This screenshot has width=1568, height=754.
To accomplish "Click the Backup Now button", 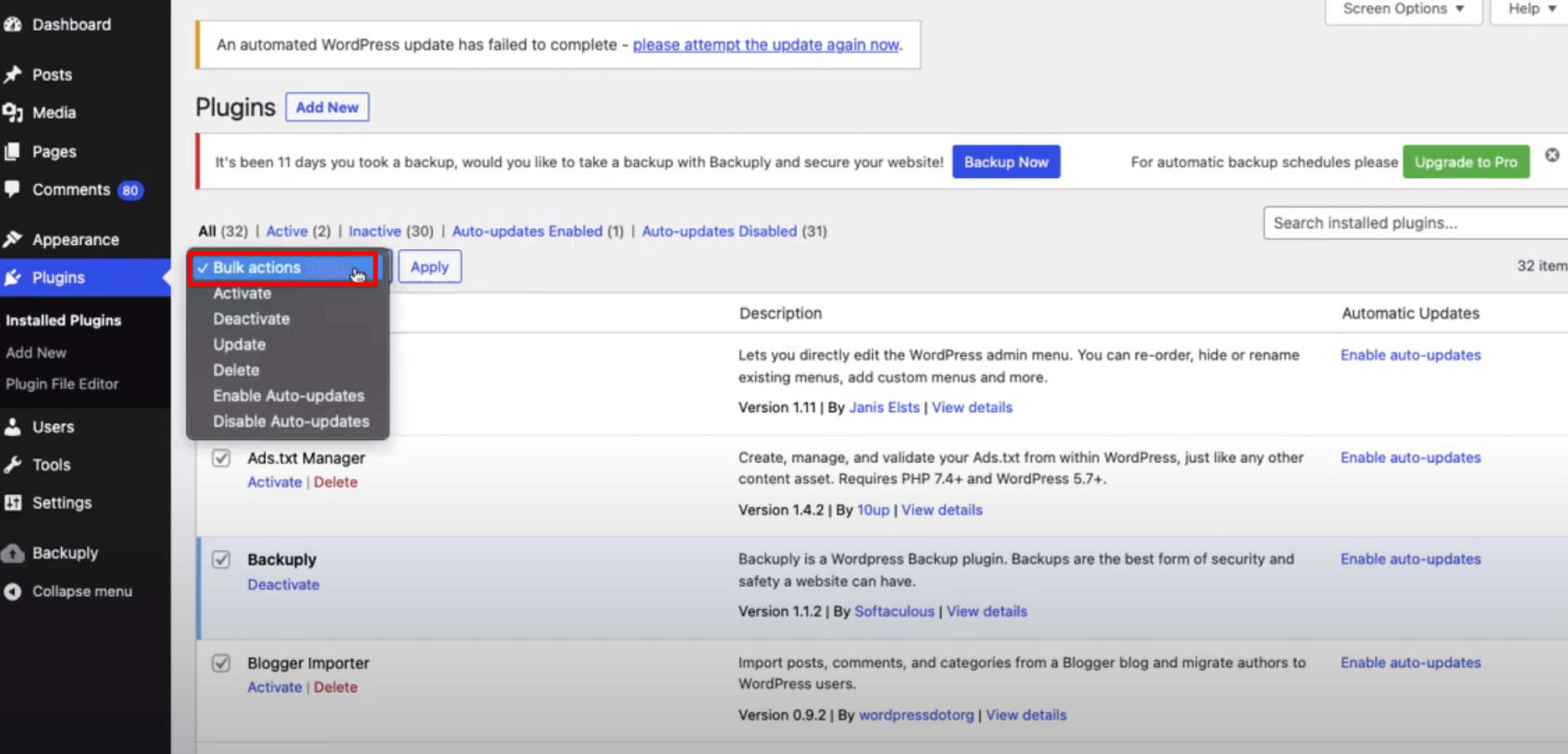I will point(1006,162).
